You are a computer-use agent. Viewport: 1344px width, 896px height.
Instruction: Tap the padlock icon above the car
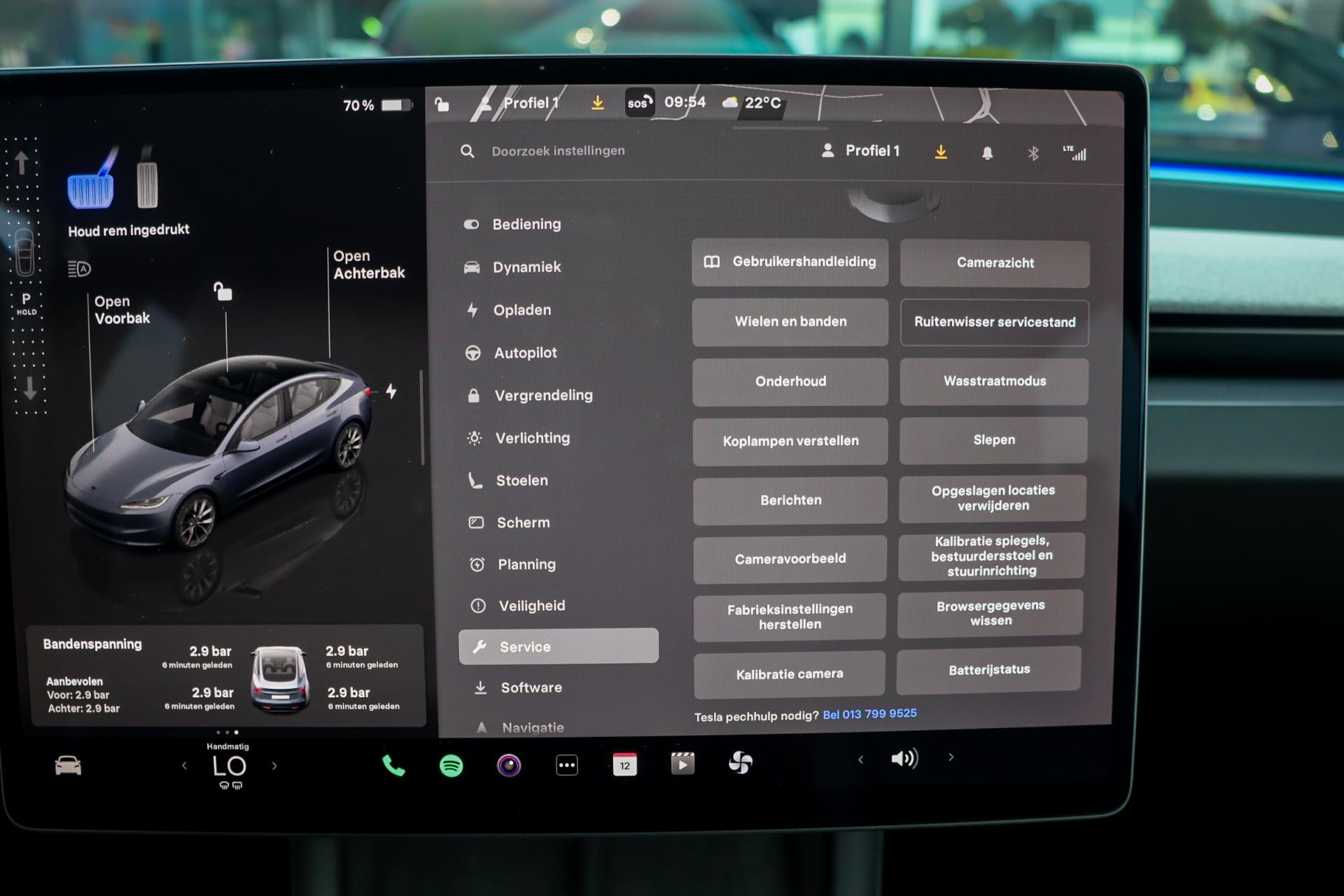pos(223,291)
